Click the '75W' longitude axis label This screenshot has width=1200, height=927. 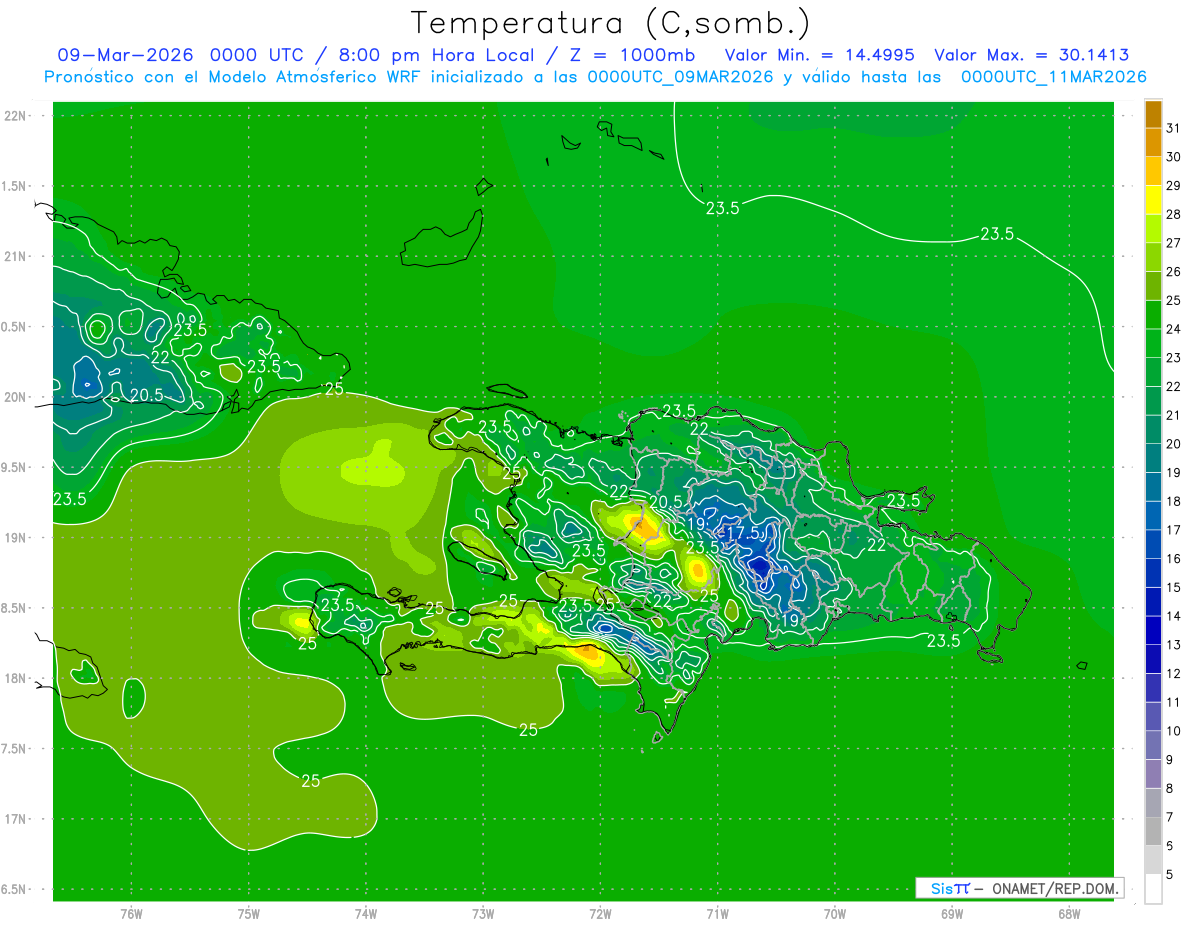(x=249, y=914)
